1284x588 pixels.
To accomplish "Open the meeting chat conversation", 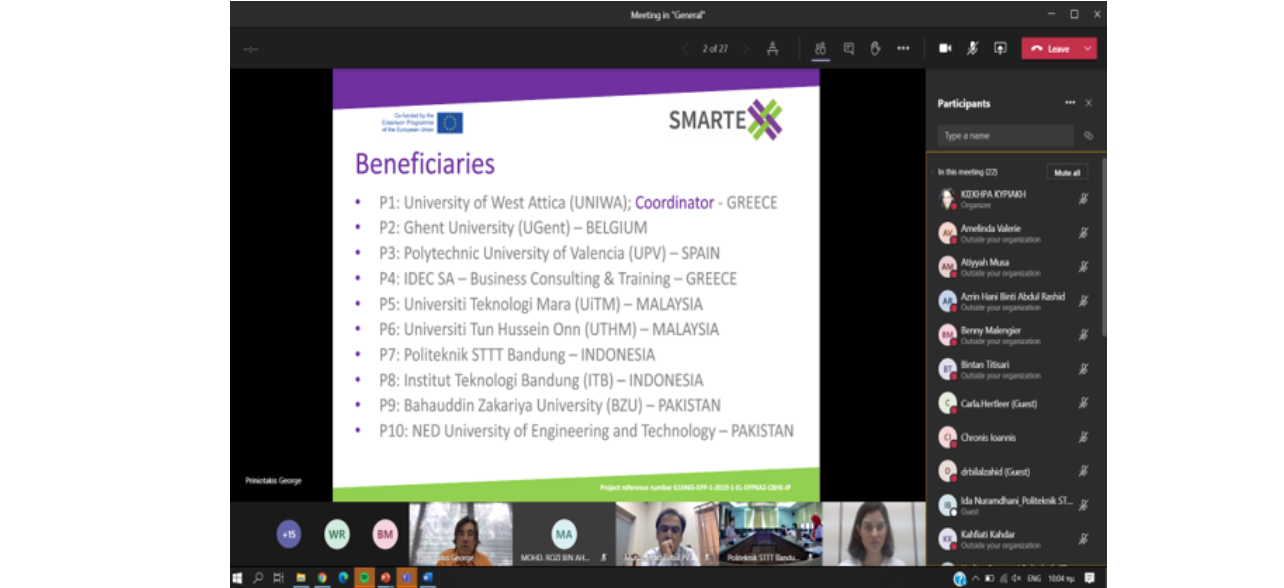I will point(848,48).
